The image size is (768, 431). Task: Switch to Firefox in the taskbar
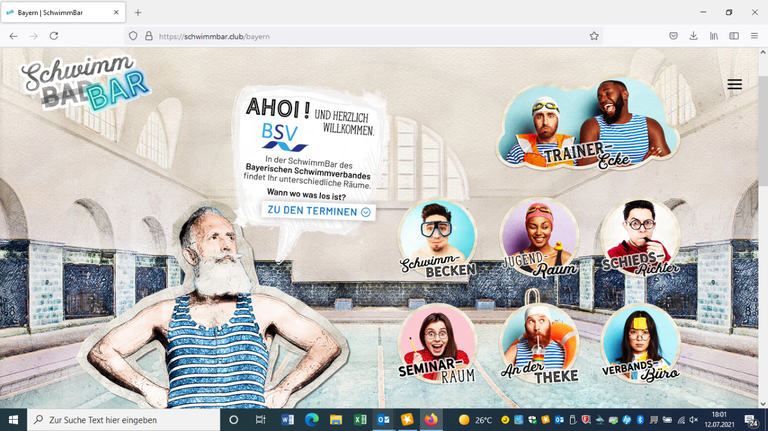431,420
